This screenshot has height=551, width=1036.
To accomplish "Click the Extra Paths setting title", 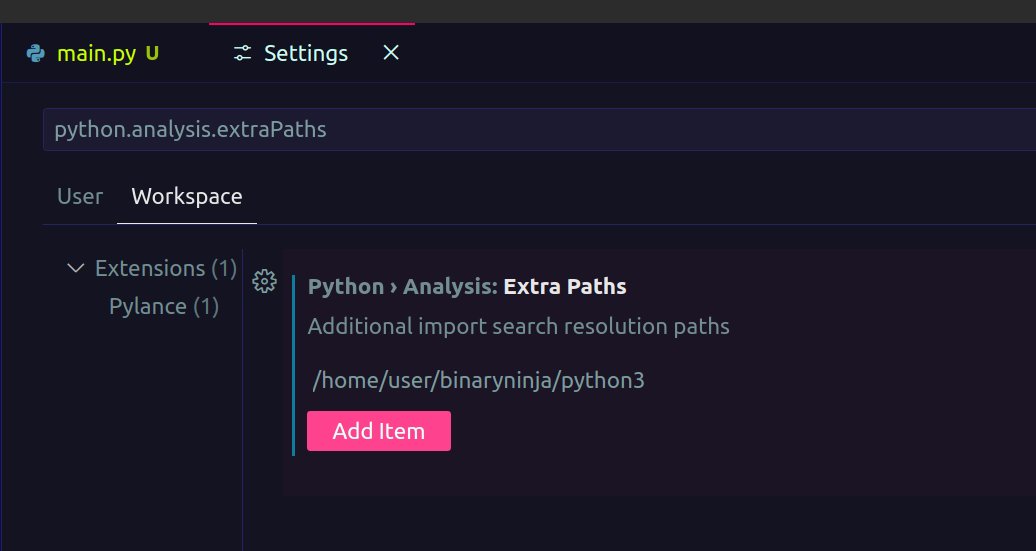I will [x=467, y=287].
